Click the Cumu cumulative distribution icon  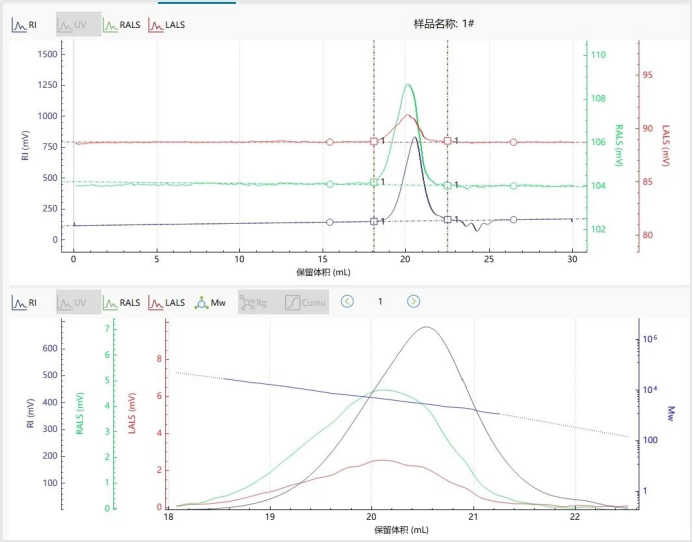tap(305, 301)
